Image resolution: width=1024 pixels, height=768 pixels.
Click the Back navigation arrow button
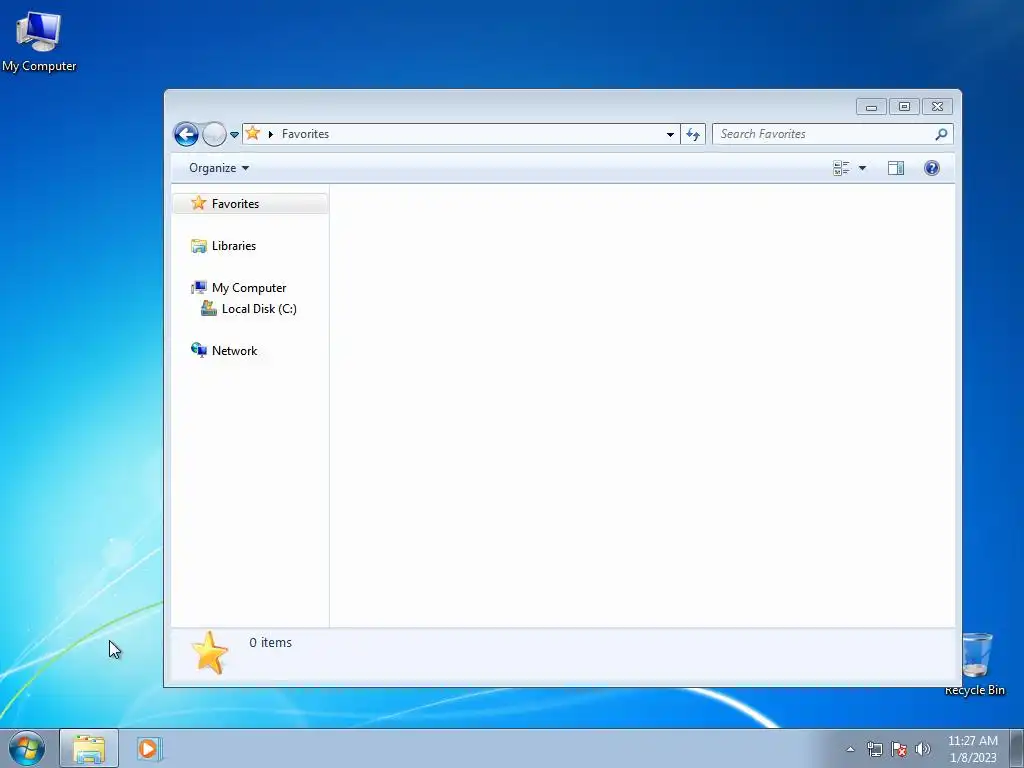pyautogui.click(x=186, y=135)
